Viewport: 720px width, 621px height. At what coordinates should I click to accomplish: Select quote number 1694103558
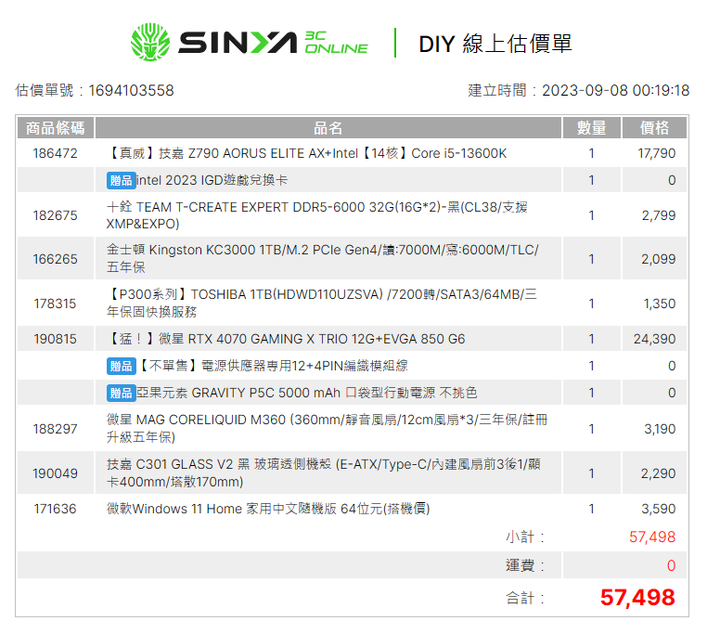[131, 90]
